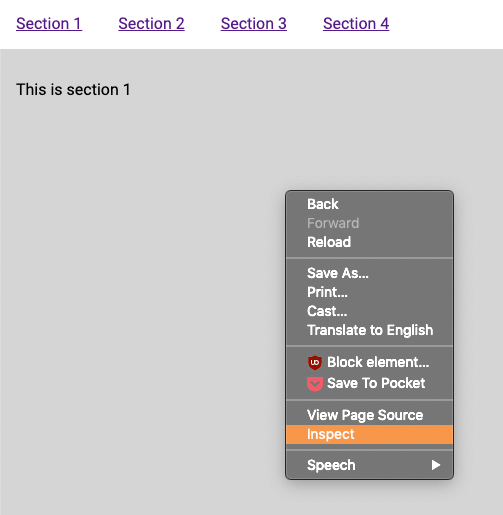Choose Reload from the context menu
This screenshot has height=515, width=503.
pos(369,242)
